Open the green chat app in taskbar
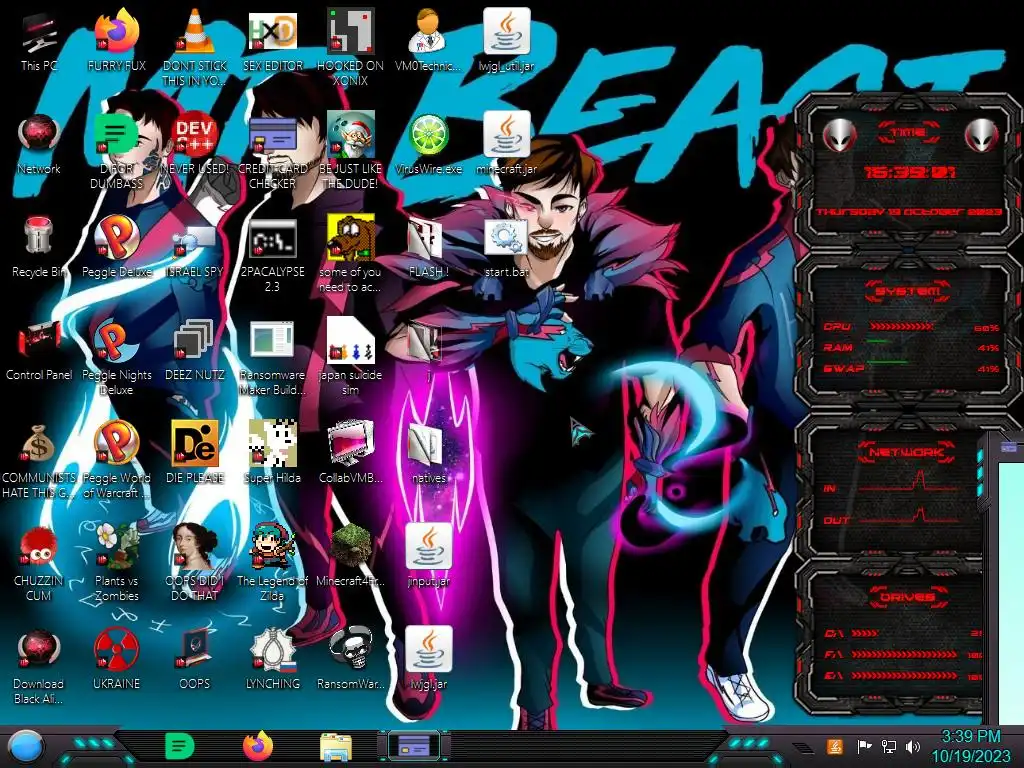Viewport: 1024px width, 768px height. [x=180, y=747]
